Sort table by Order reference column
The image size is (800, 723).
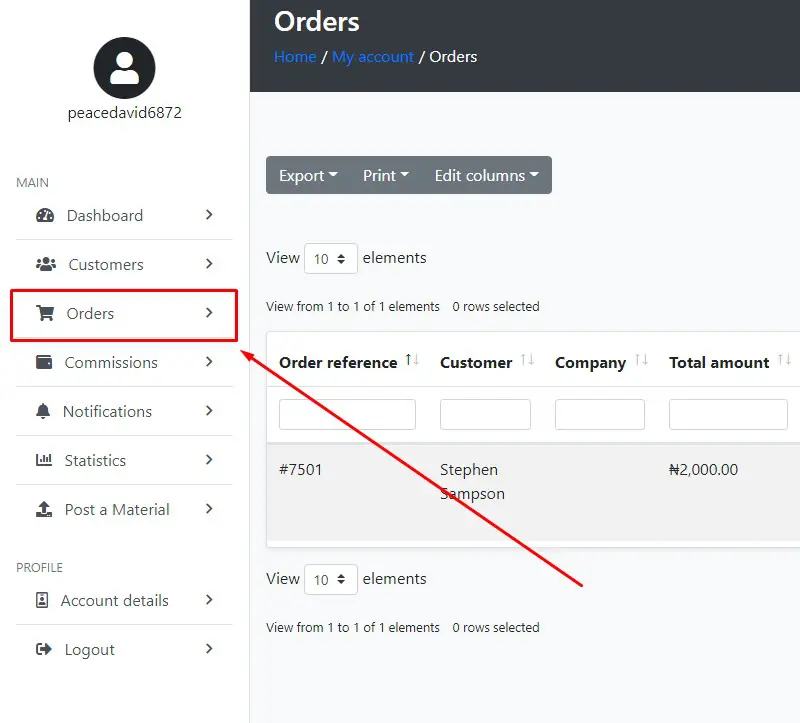(338, 362)
